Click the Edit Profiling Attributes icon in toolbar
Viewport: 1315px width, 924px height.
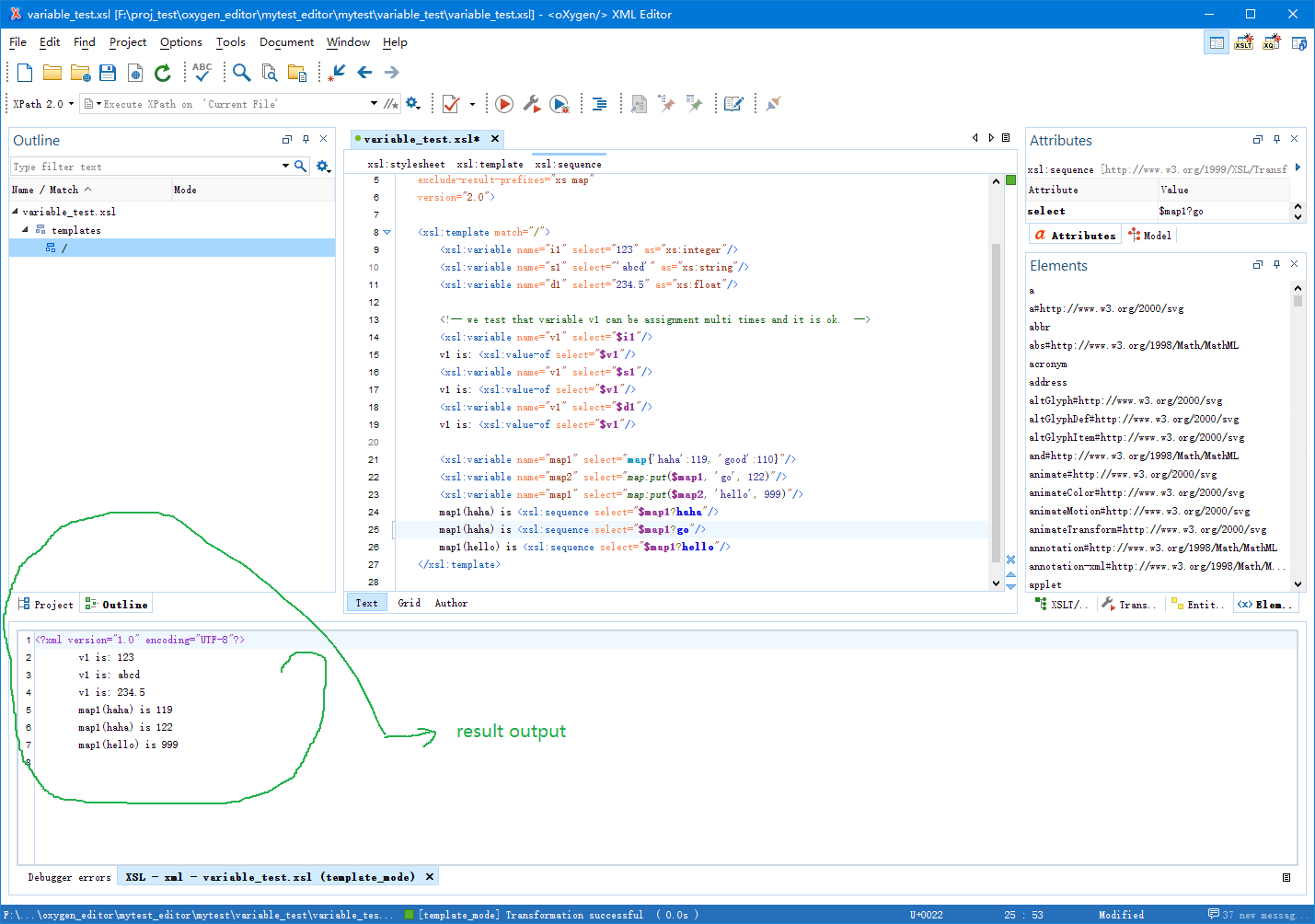click(x=733, y=104)
